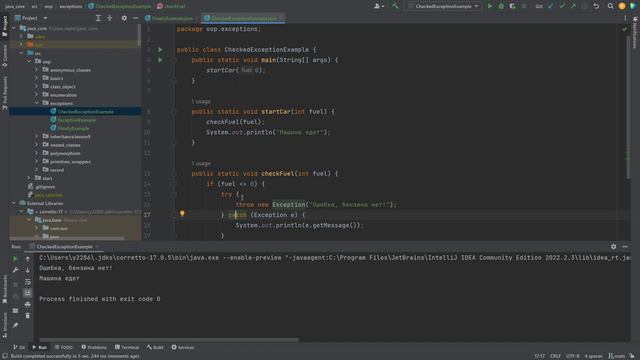Switch to the FinallyExample.java editor tab

171,18
